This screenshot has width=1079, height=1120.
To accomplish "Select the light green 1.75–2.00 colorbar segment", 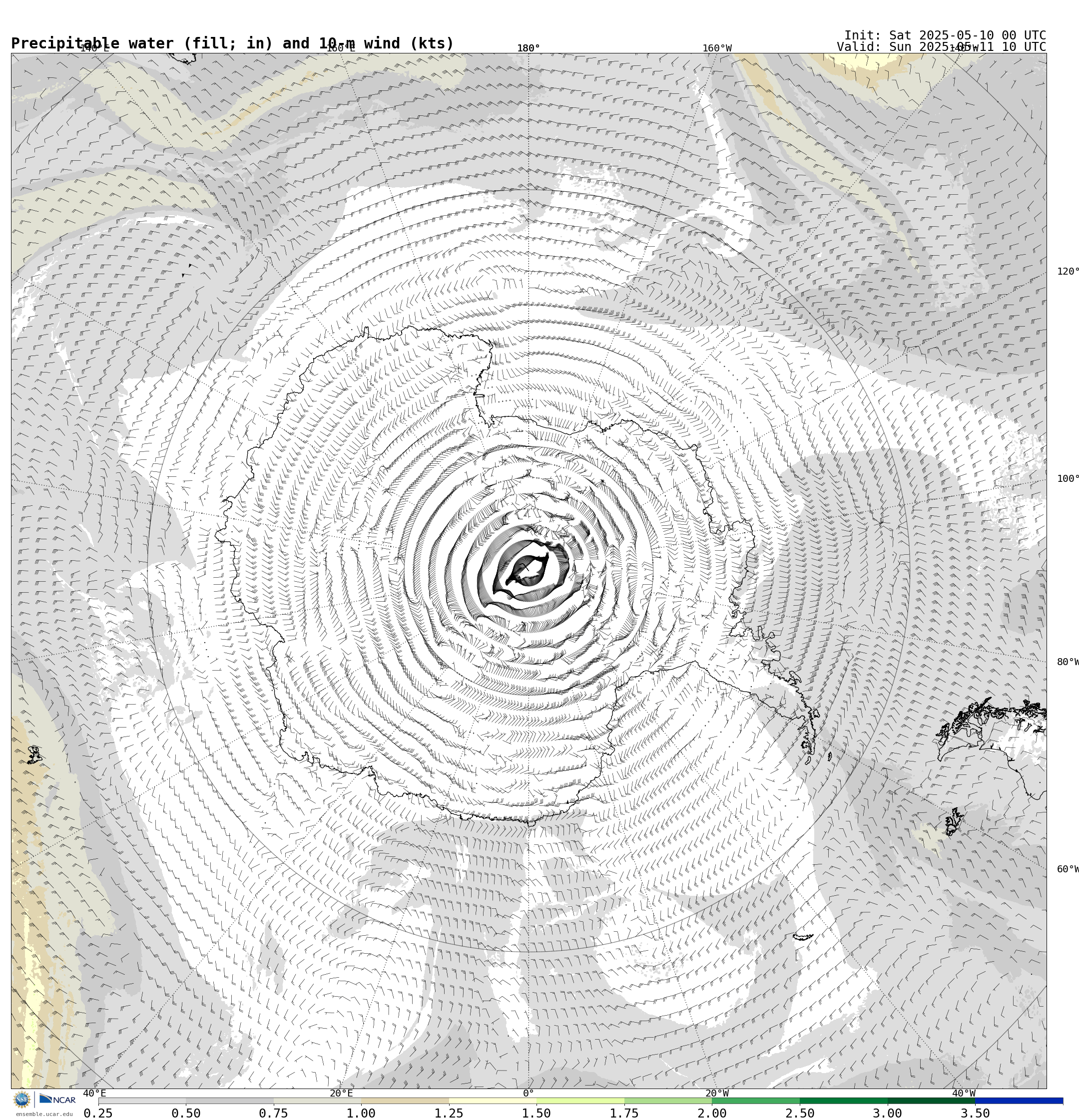I will [668, 1101].
